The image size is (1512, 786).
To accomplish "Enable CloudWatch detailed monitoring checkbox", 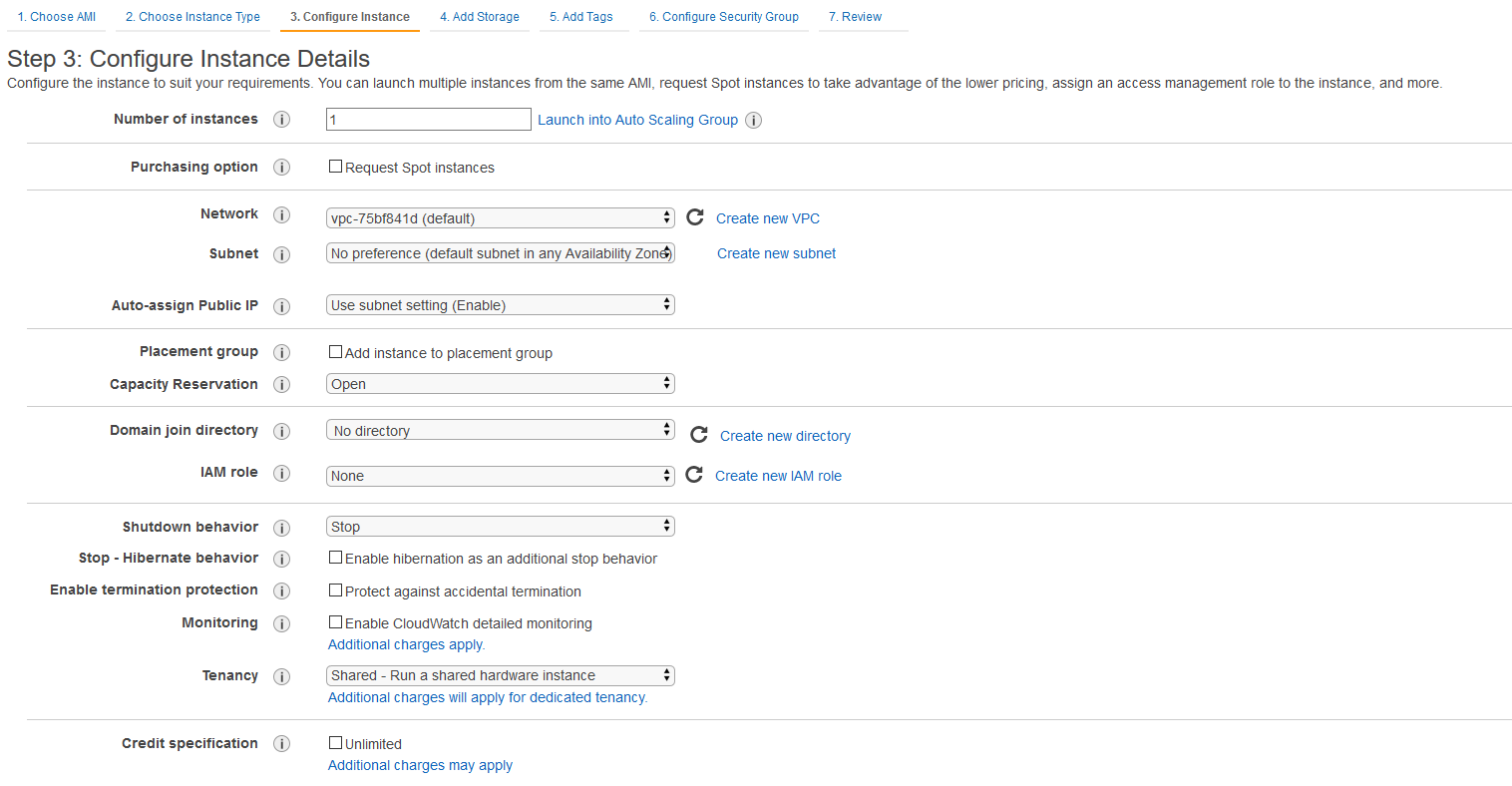I will click(x=336, y=622).
